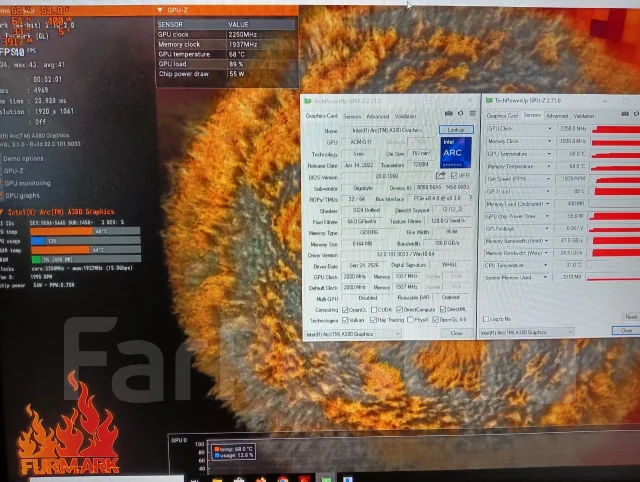Switch to Graphics Card tab in Sensors window
The width and height of the screenshot is (640, 482).
(x=502, y=116)
